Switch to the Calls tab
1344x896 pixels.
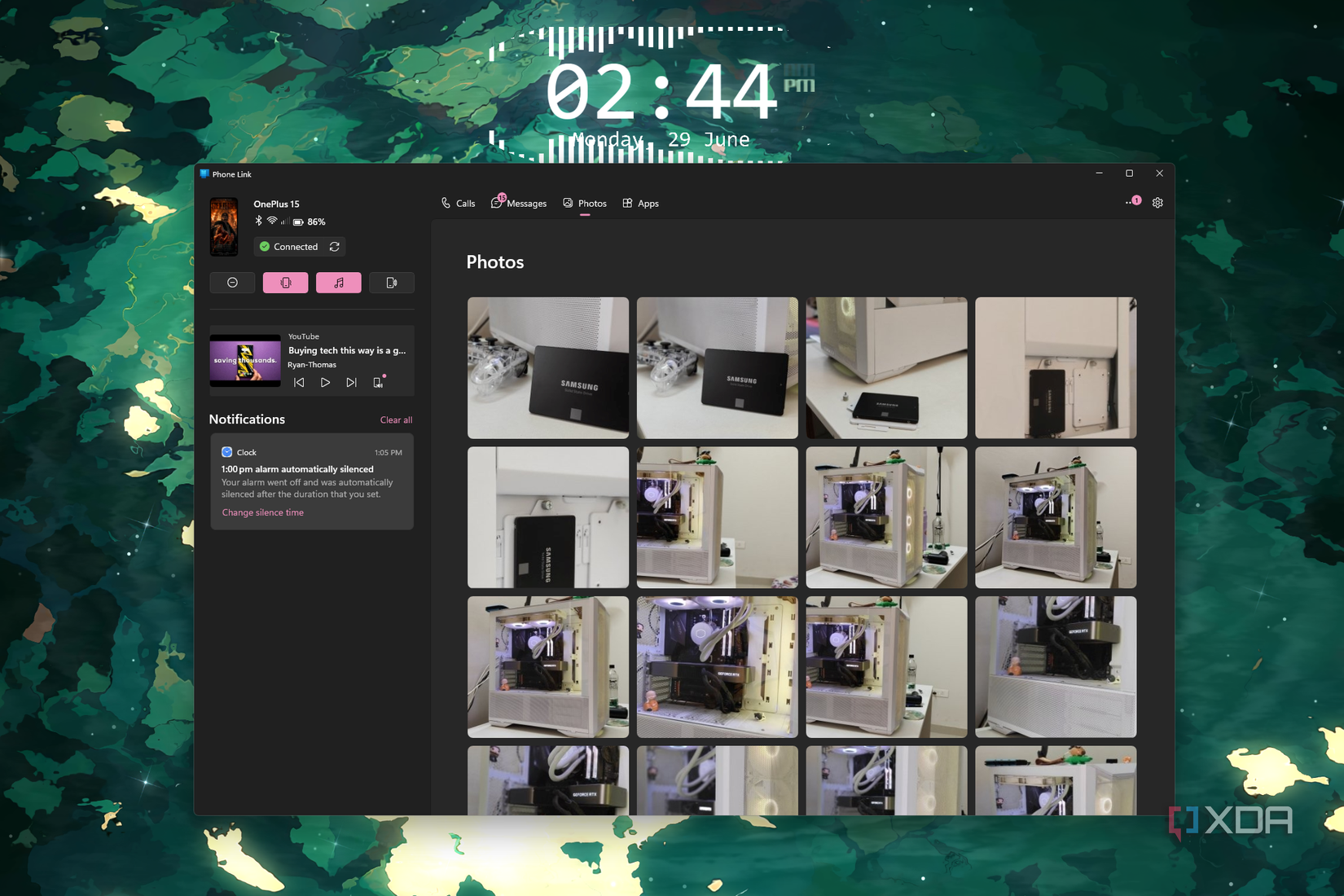point(458,204)
